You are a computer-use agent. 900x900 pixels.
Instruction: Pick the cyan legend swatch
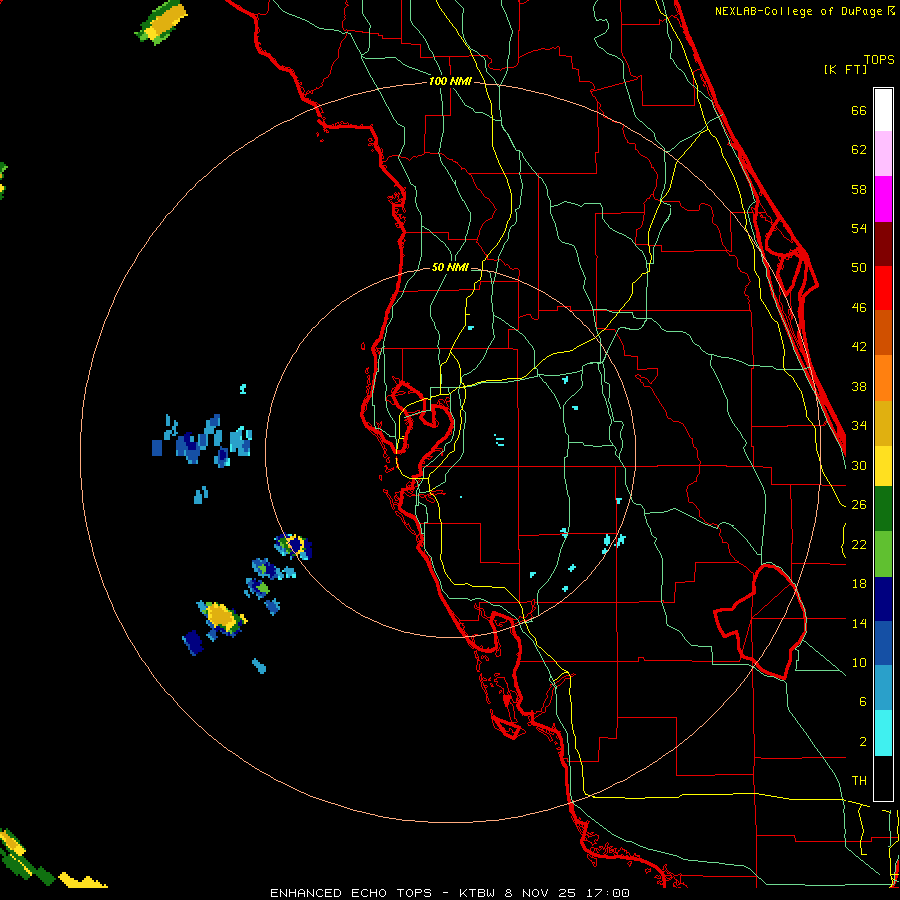pyautogui.click(x=883, y=733)
